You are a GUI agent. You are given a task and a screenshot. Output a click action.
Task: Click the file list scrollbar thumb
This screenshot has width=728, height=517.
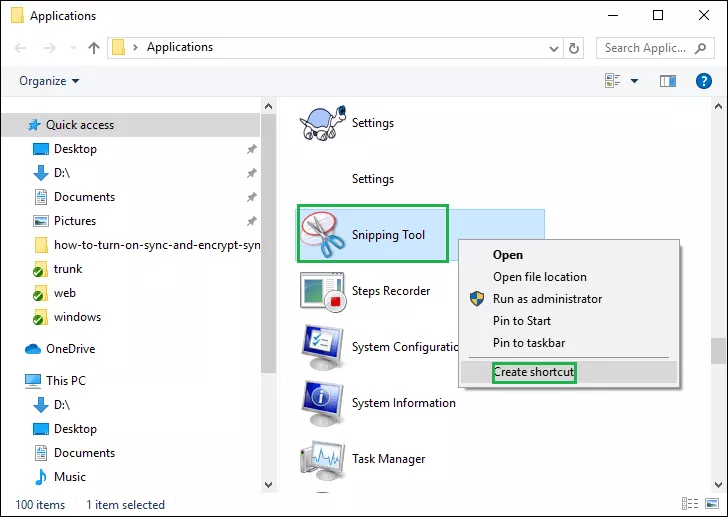pos(718,351)
